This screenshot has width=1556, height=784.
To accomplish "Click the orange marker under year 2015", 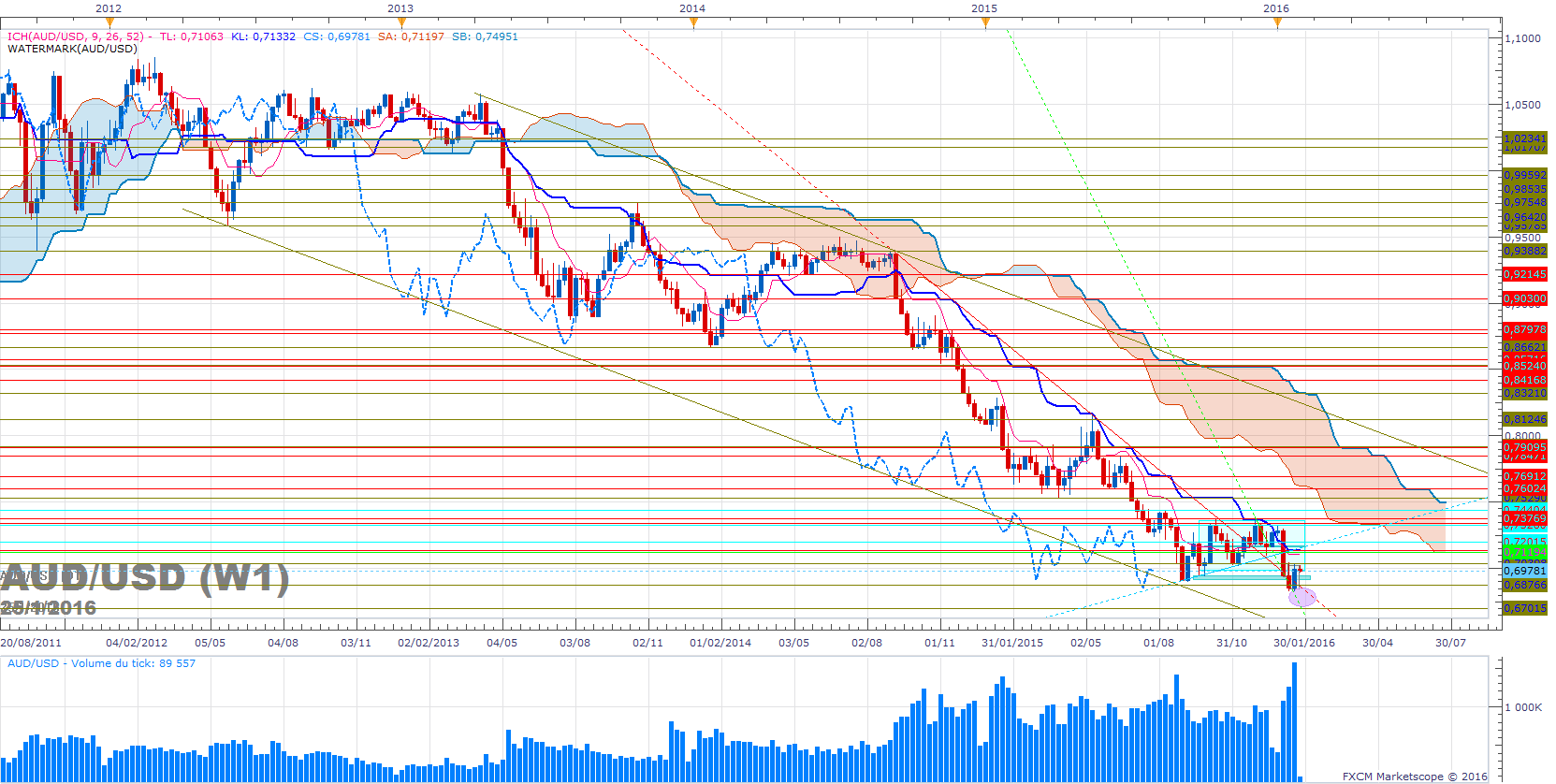I will tap(985, 23).
